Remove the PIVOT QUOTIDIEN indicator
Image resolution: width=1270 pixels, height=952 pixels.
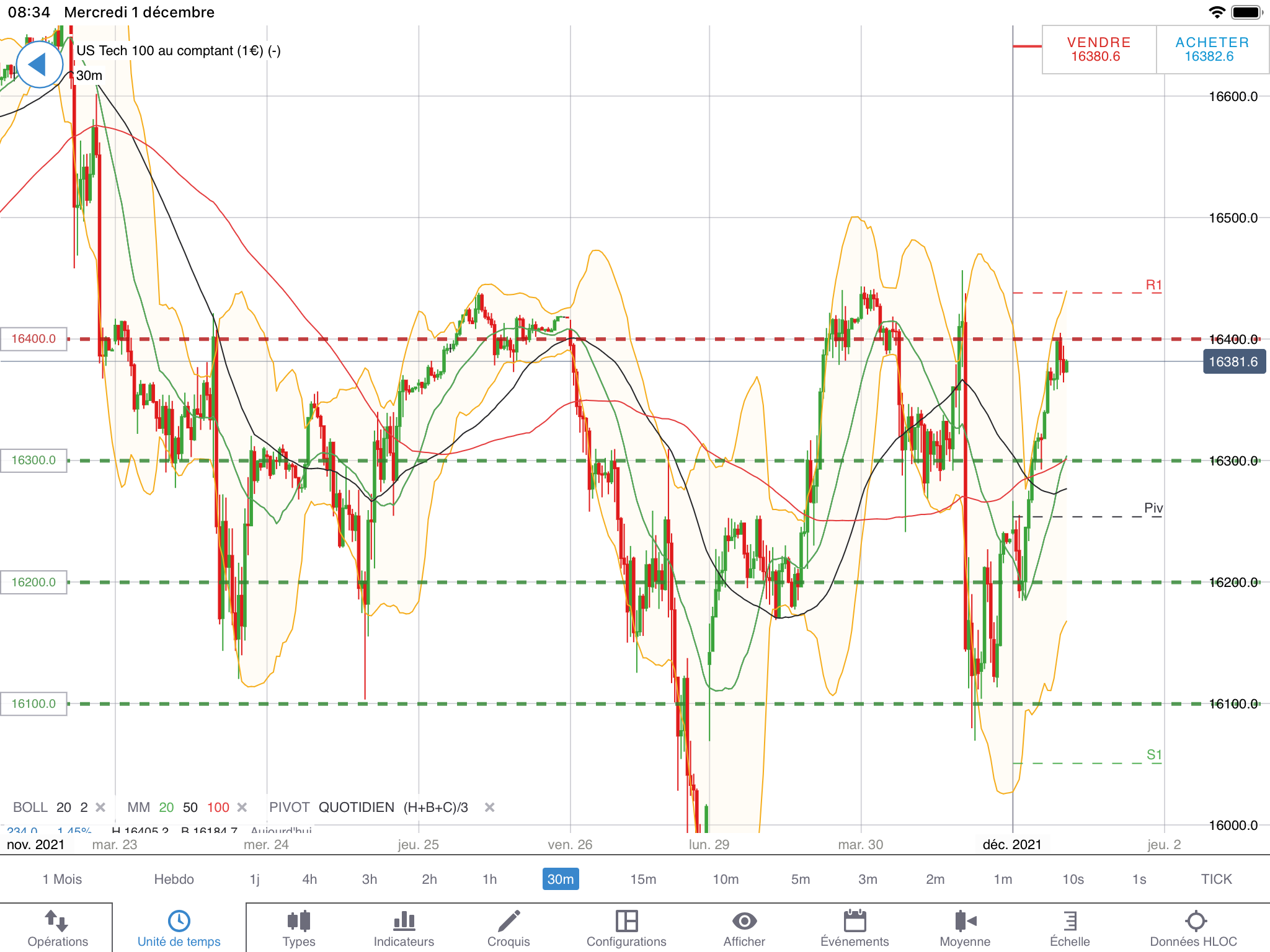(x=489, y=807)
